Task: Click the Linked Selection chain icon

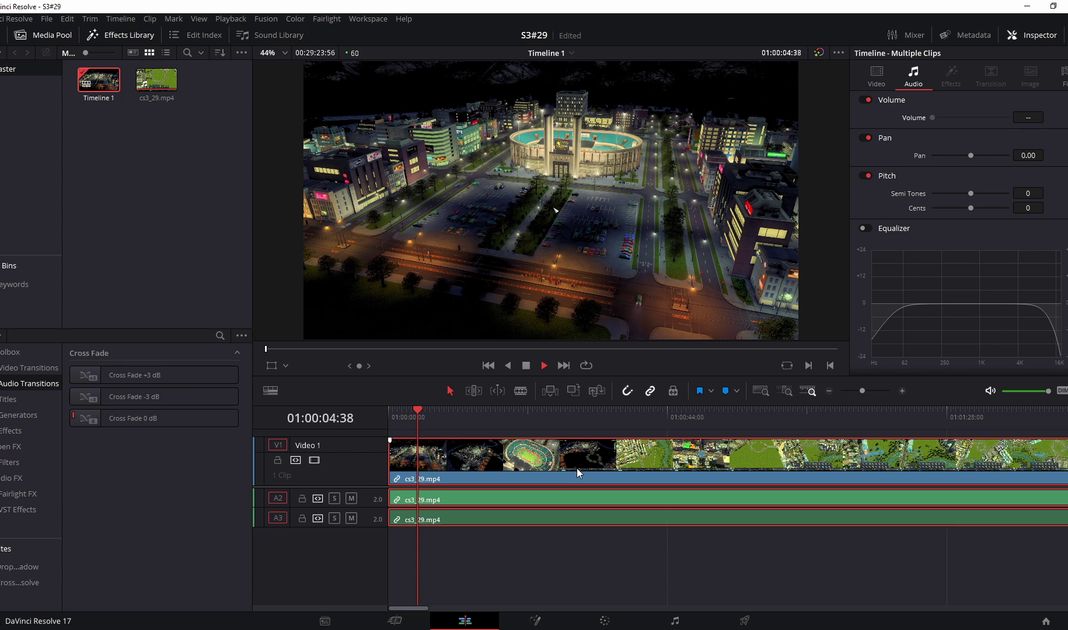Action: click(650, 391)
